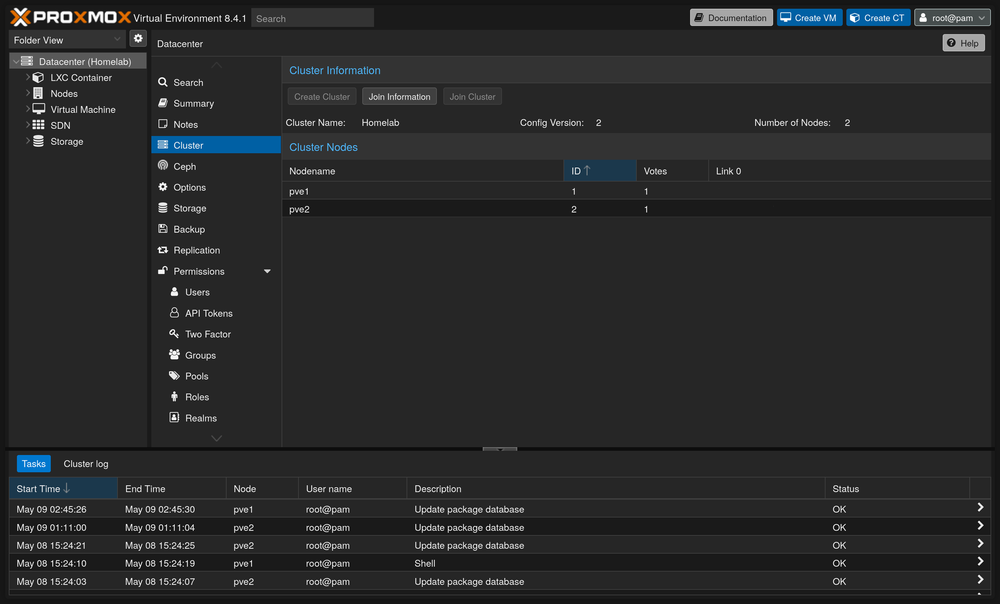Sort tasks by End Time column header
The height and width of the screenshot is (604, 1000).
click(x=172, y=489)
